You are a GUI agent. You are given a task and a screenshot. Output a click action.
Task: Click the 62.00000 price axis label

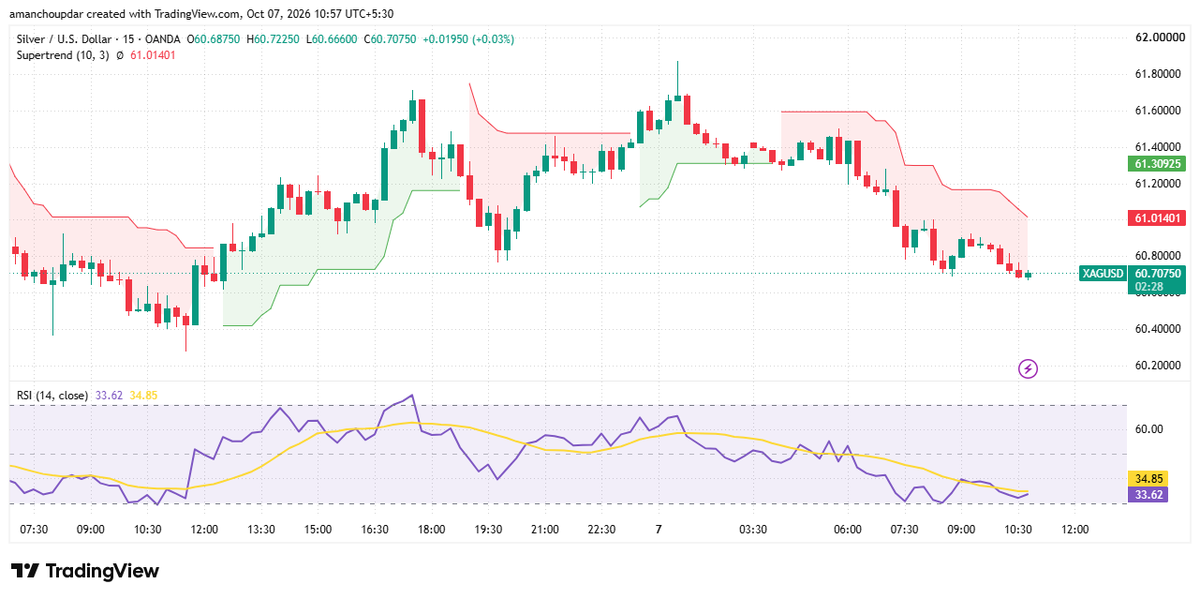1158,38
